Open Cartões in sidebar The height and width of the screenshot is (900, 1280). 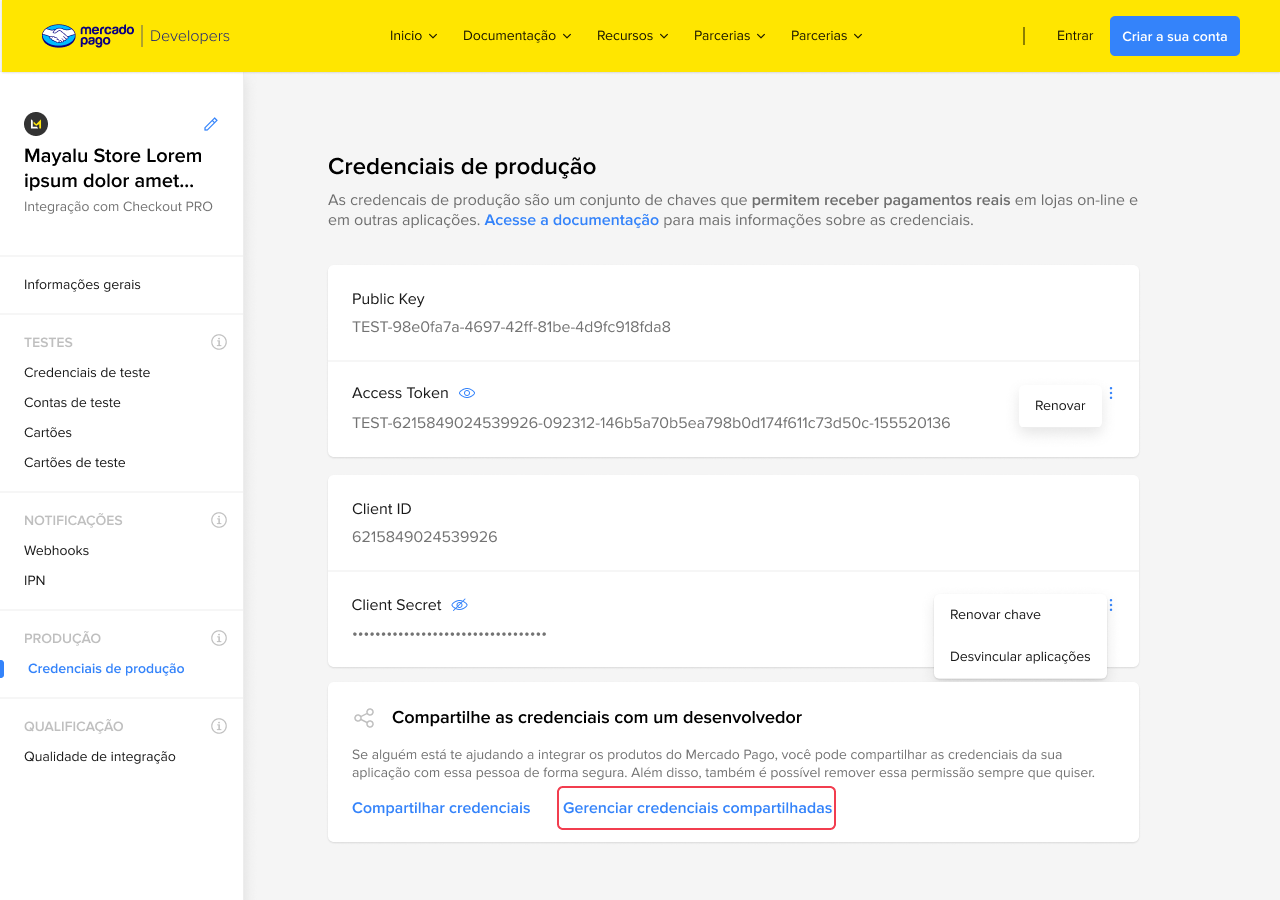48,433
